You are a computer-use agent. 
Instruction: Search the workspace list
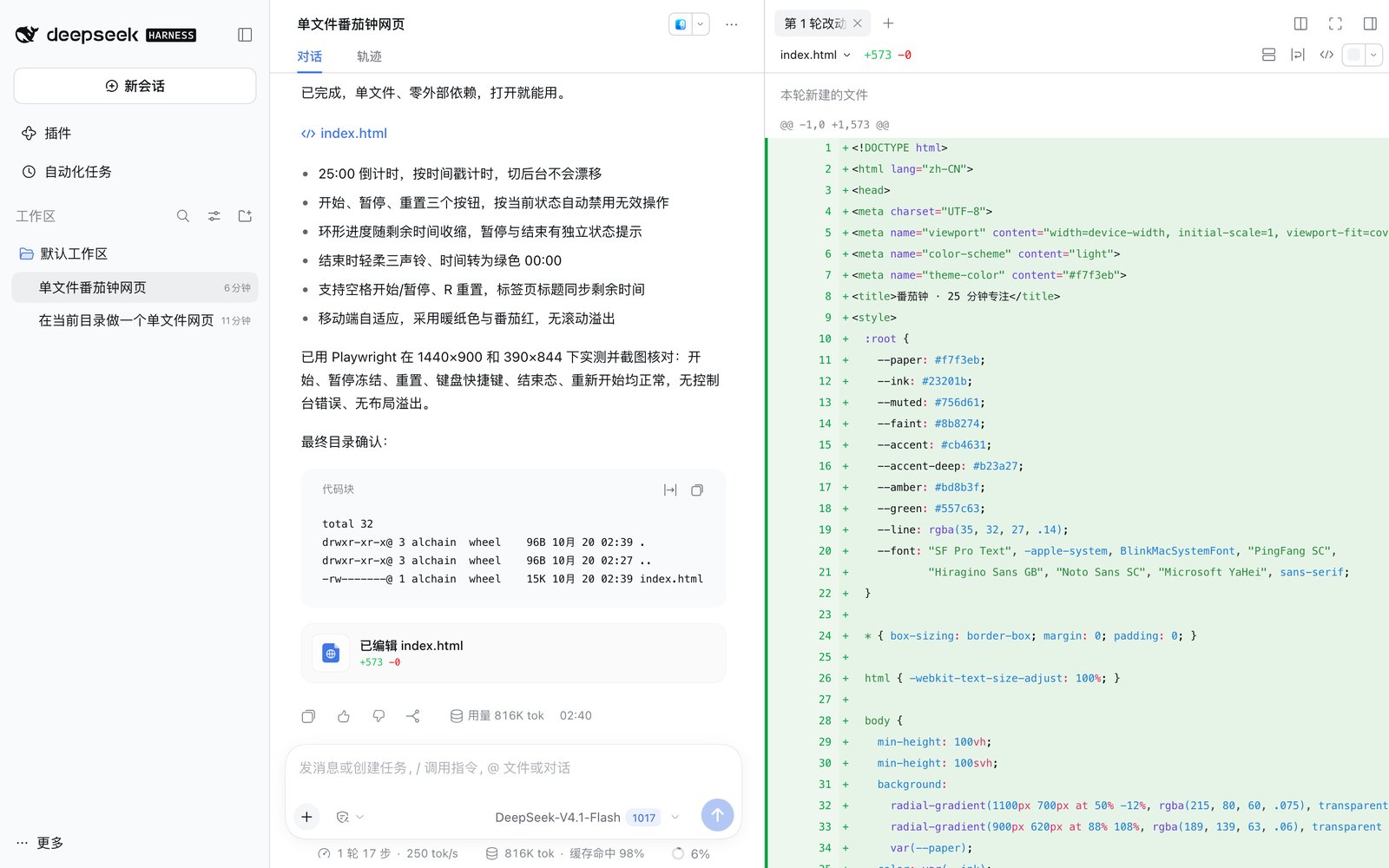[183, 216]
